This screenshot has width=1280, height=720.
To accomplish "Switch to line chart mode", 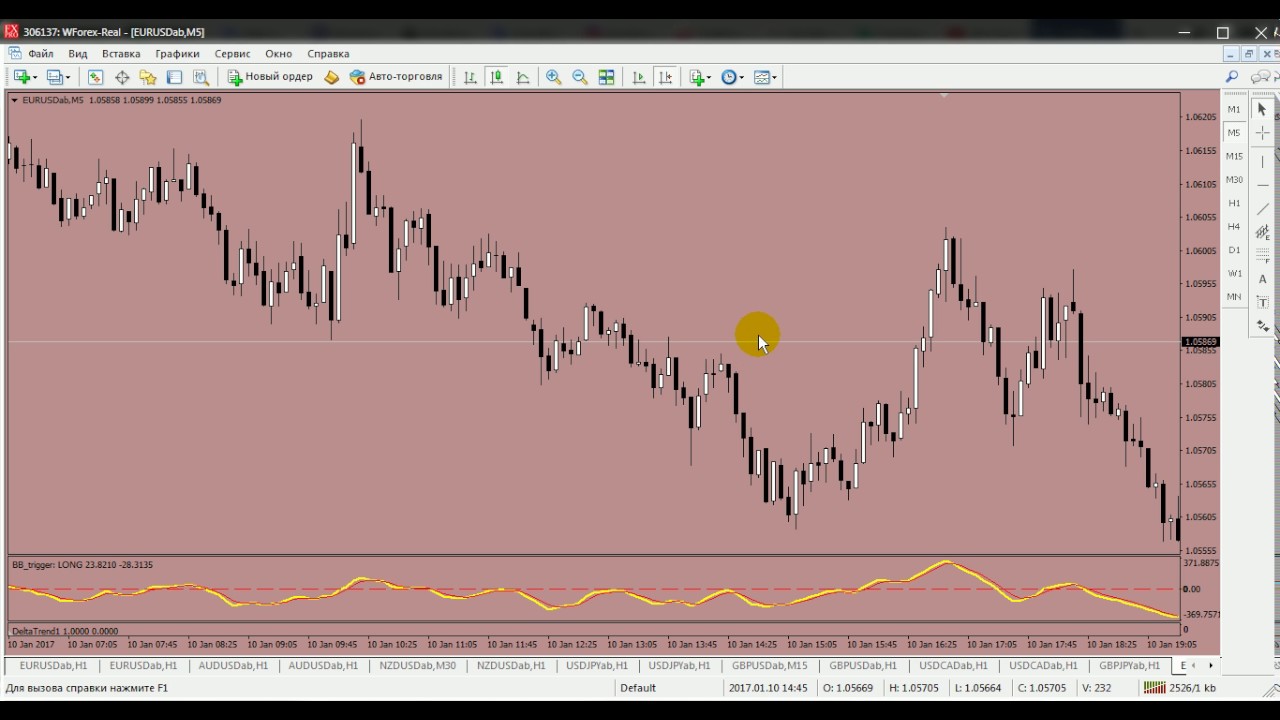I will click(522, 77).
